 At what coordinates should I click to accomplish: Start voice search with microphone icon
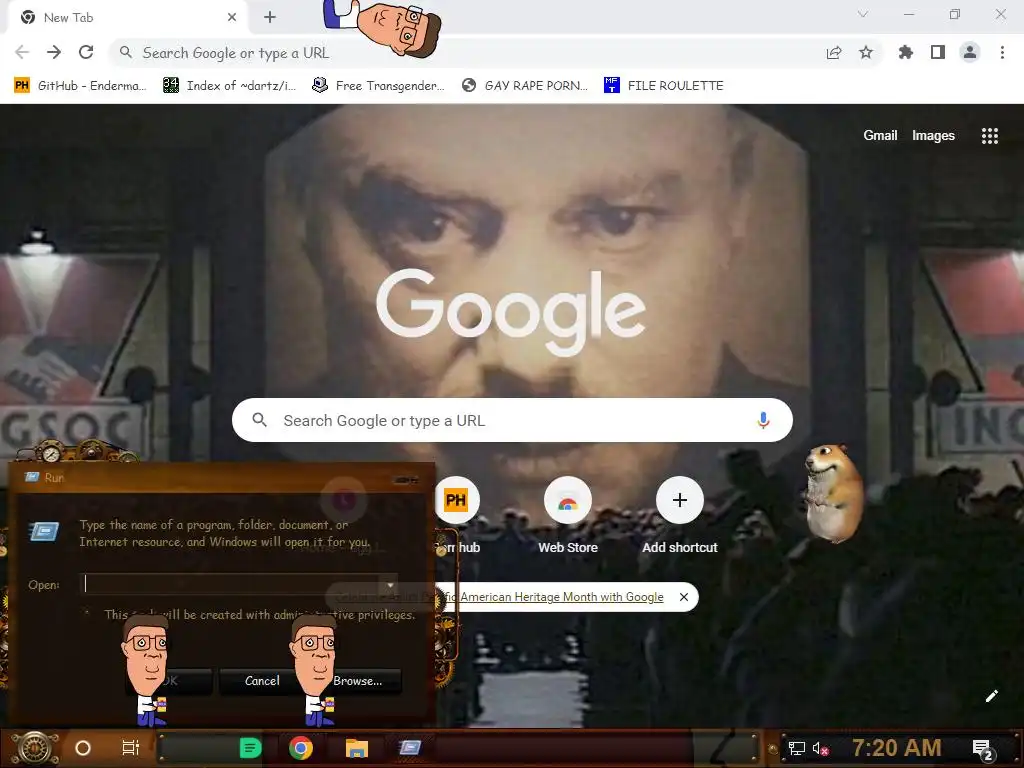[763, 420]
